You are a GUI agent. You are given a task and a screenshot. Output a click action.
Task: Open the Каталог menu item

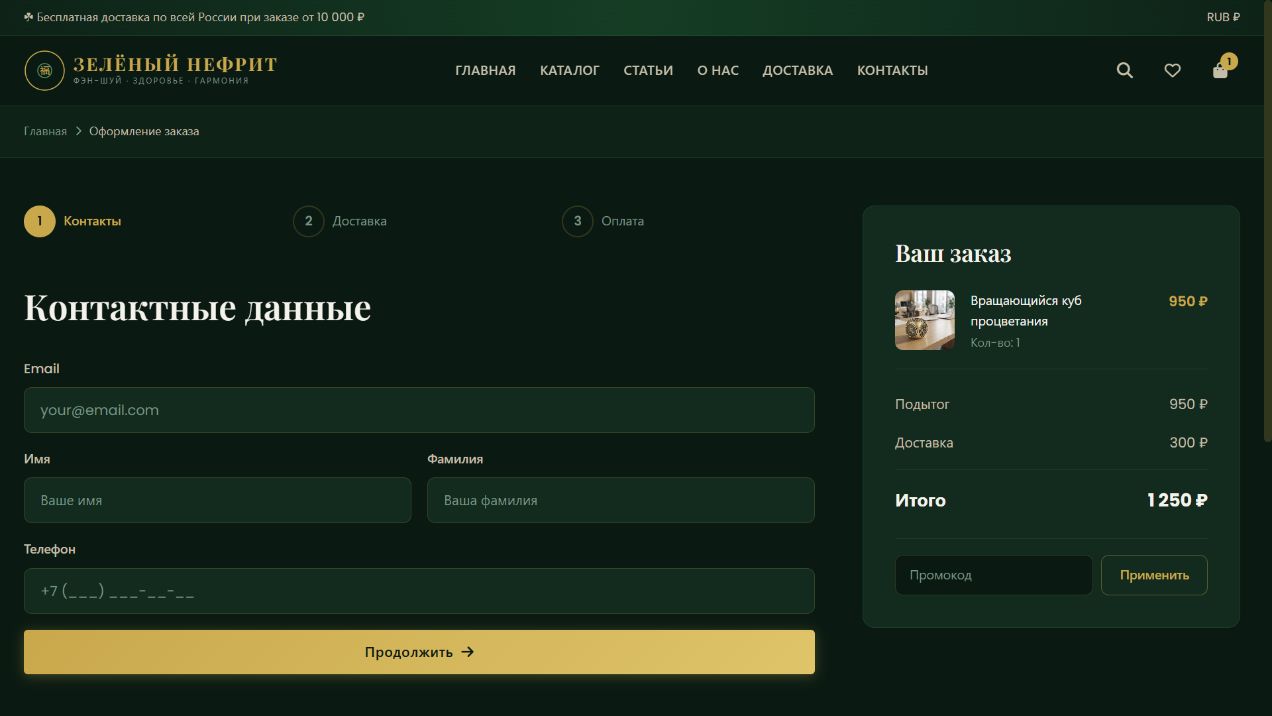coord(570,70)
